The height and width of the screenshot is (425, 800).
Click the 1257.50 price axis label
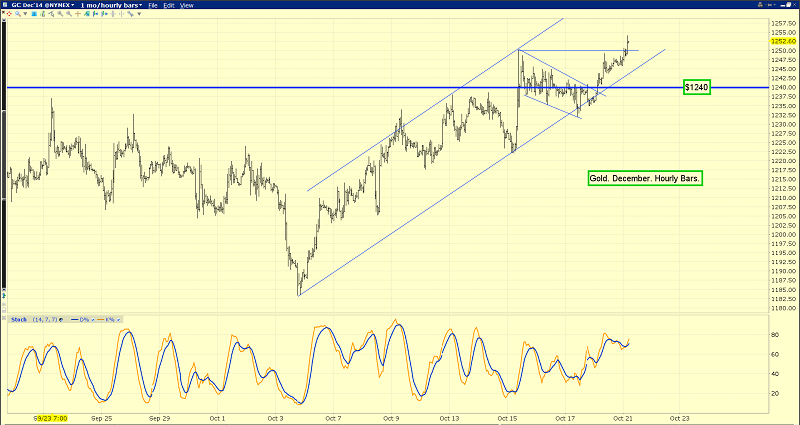784,23
